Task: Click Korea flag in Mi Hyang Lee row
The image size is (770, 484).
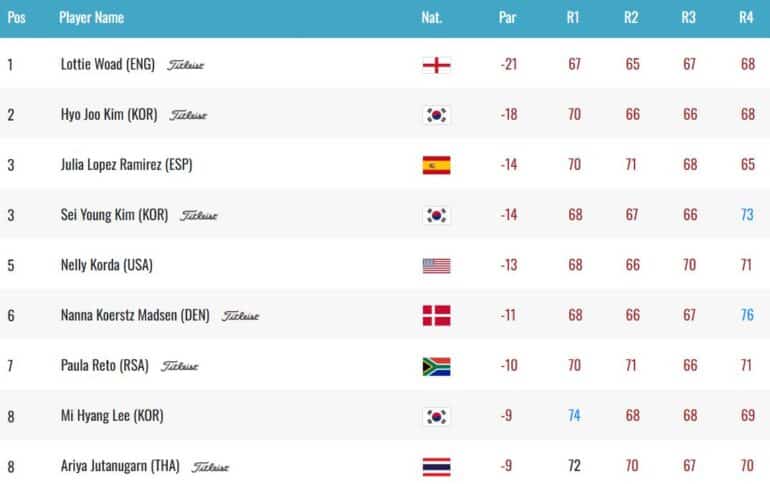Action: point(436,416)
